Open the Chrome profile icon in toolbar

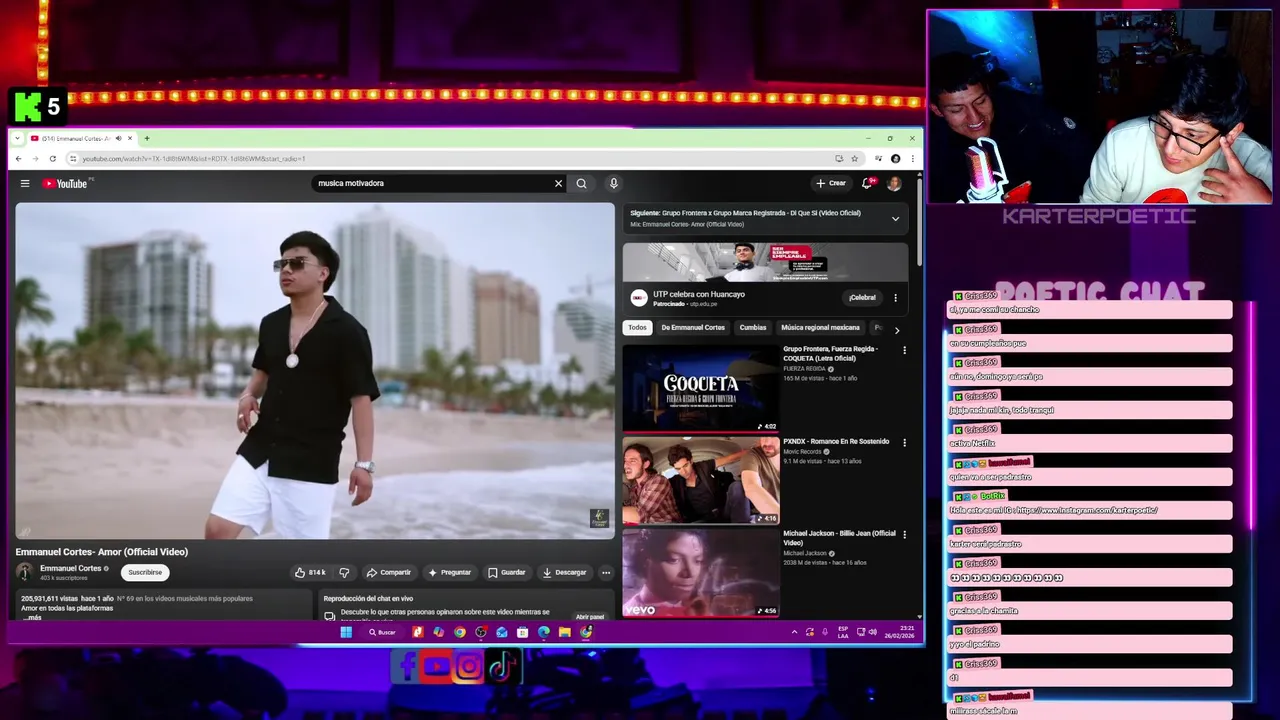(x=895, y=158)
